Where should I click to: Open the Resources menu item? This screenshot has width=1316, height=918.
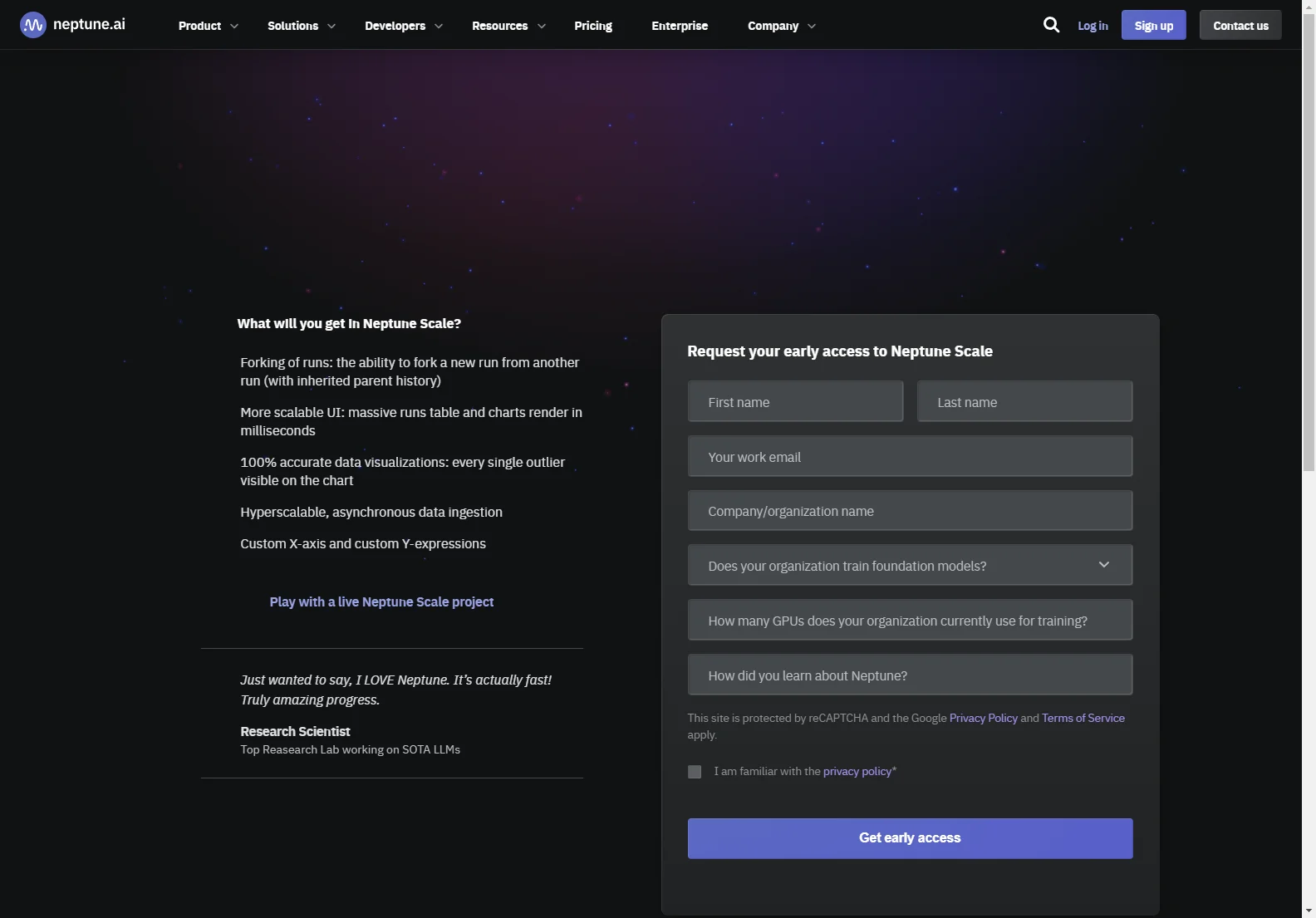coord(499,26)
